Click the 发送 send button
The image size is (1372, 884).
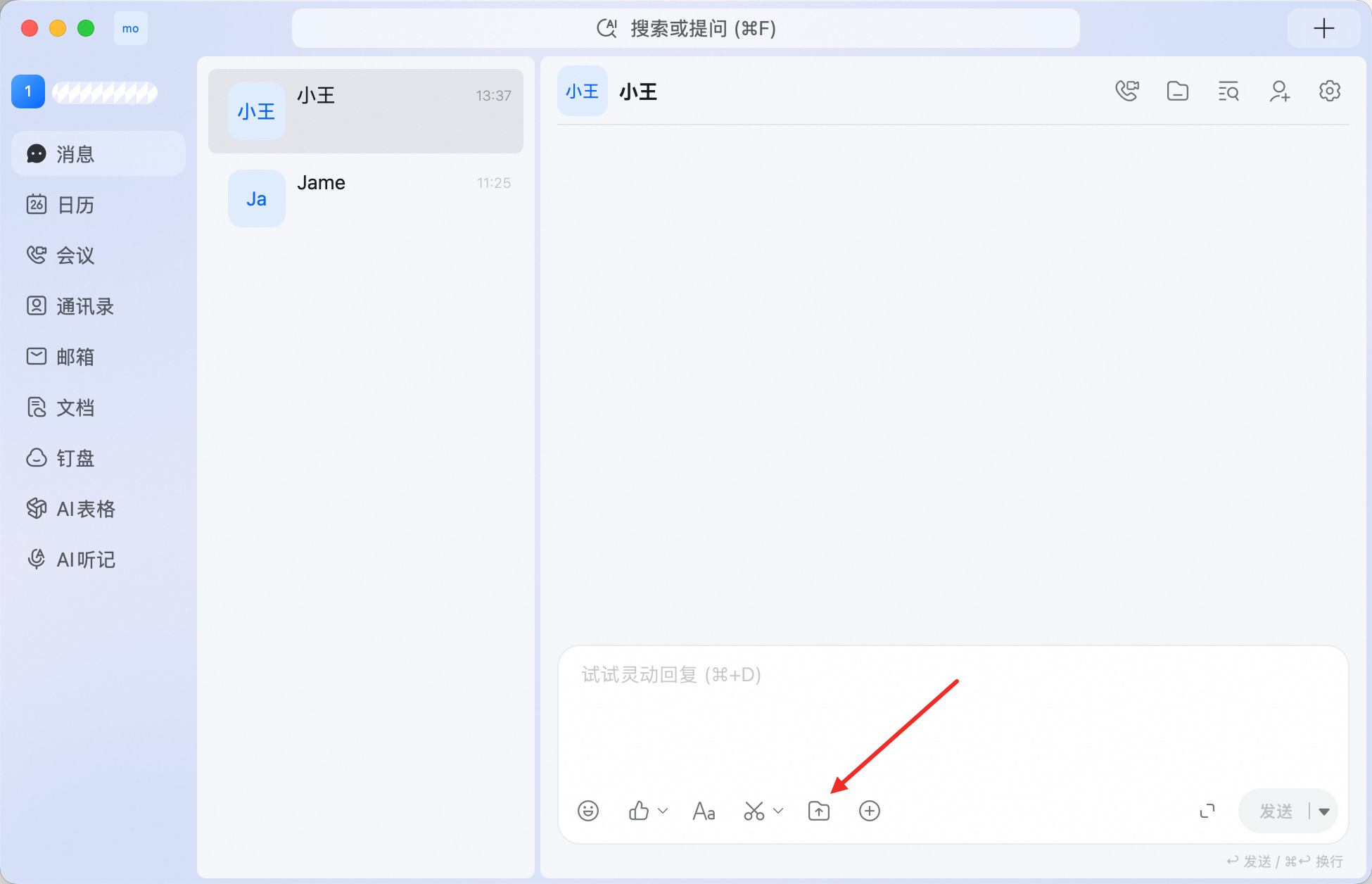pyautogui.click(x=1276, y=812)
